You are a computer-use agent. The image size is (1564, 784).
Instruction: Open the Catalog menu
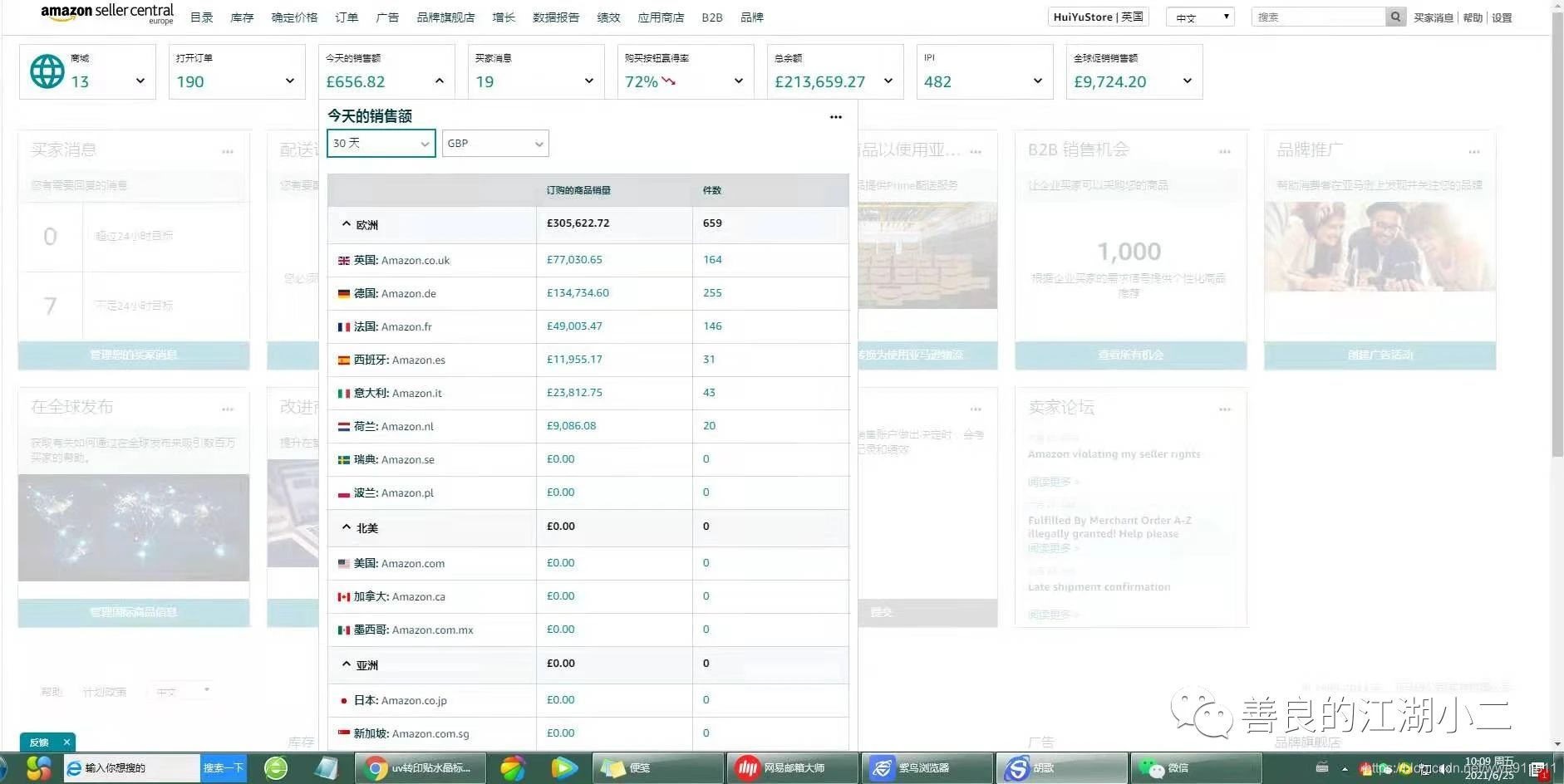[x=202, y=17]
